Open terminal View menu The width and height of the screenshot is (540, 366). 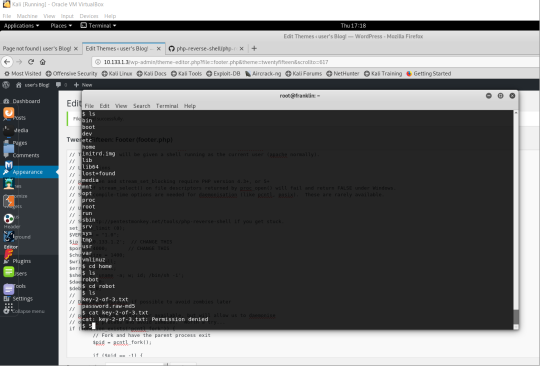tap(121, 106)
